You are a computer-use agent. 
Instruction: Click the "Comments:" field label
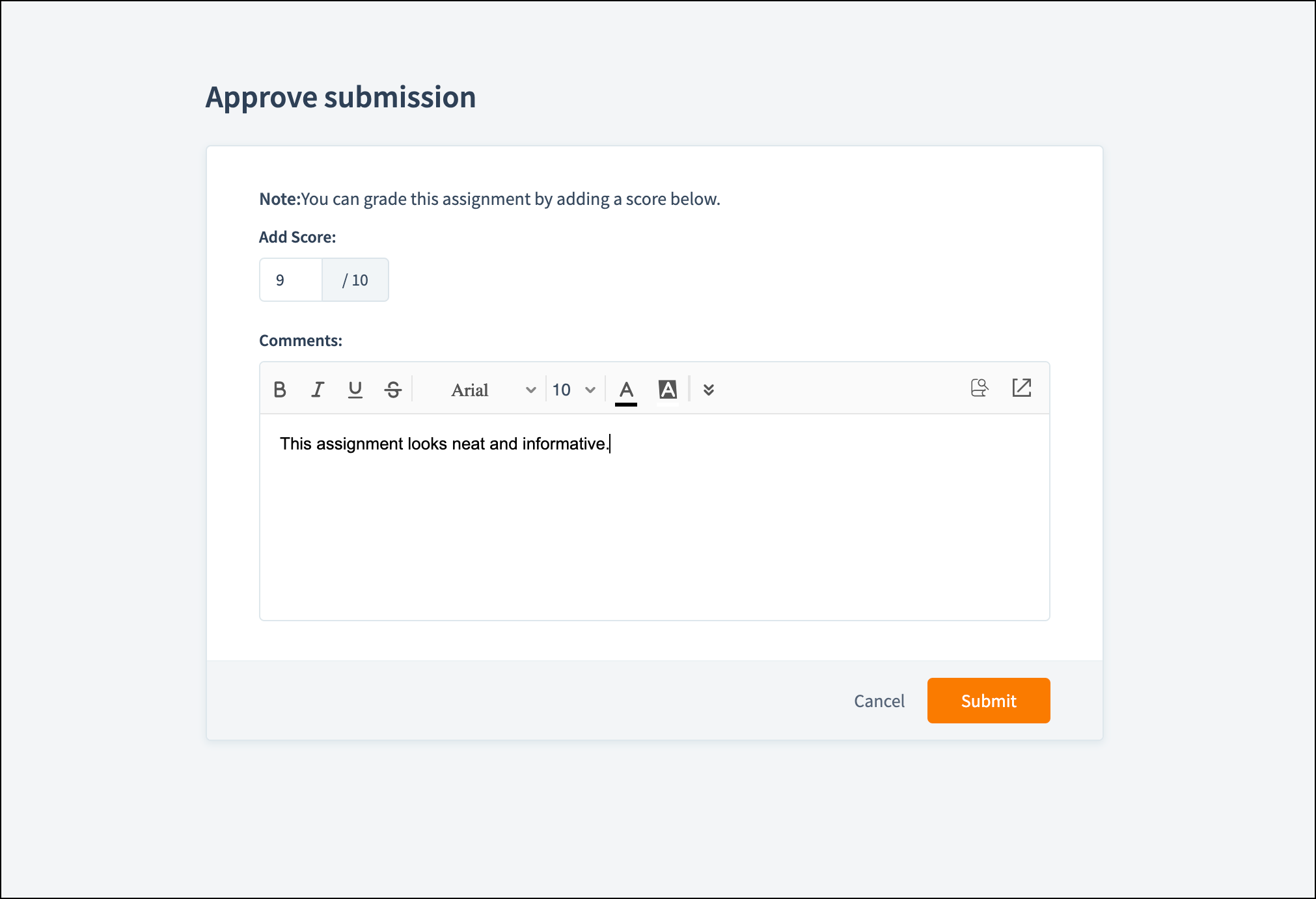[301, 341]
